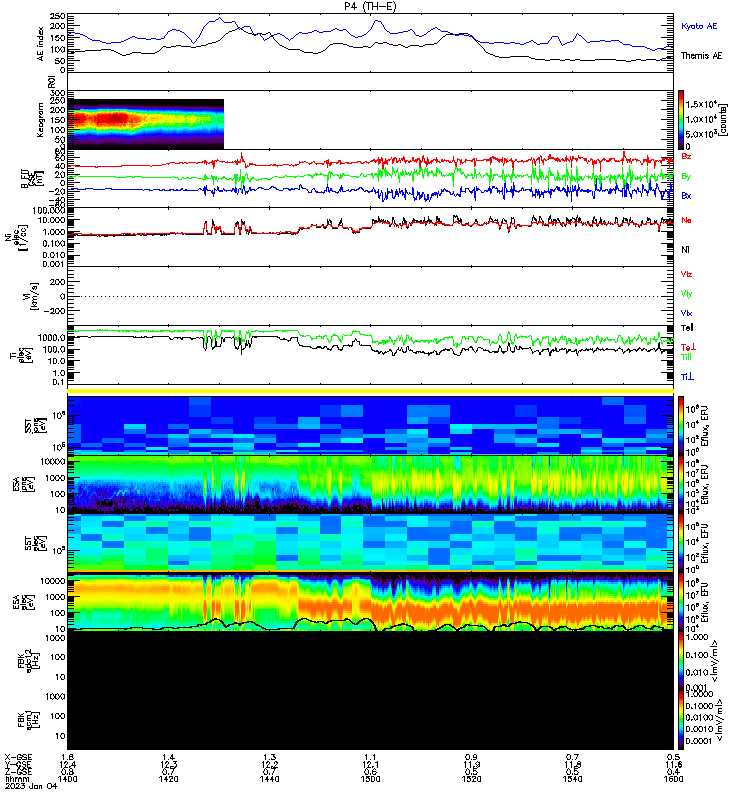Click the Y-GSE value '12.4'
750x800 pixels.
click(67, 764)
